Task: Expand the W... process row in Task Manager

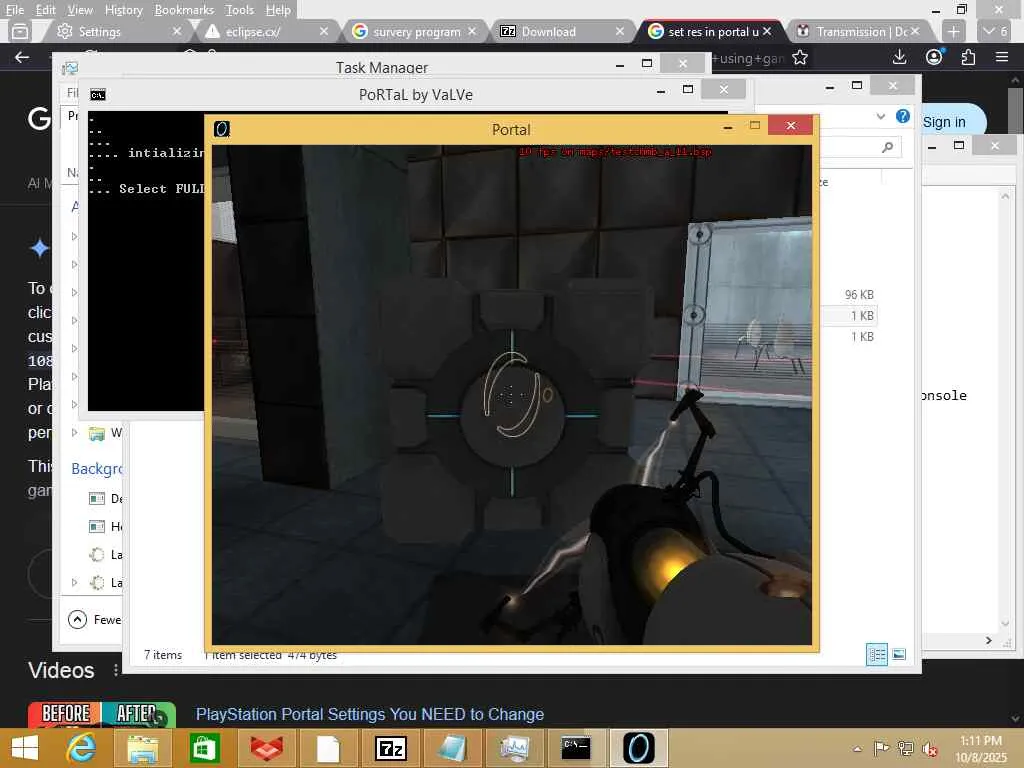Action: (74, 432)
